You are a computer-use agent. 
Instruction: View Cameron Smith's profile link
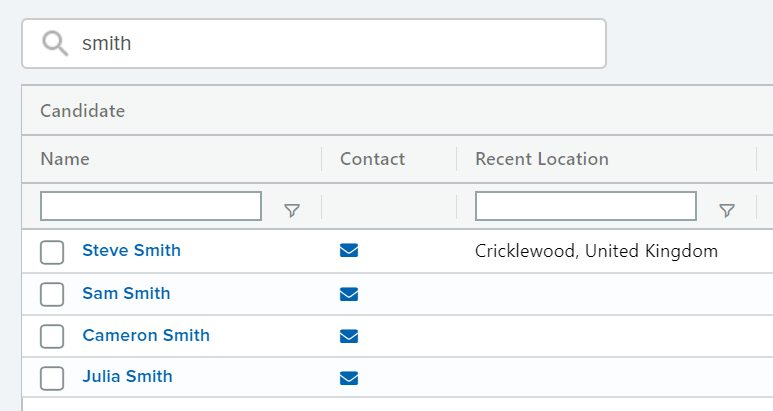pyautogui.click(x=146, y=335)
